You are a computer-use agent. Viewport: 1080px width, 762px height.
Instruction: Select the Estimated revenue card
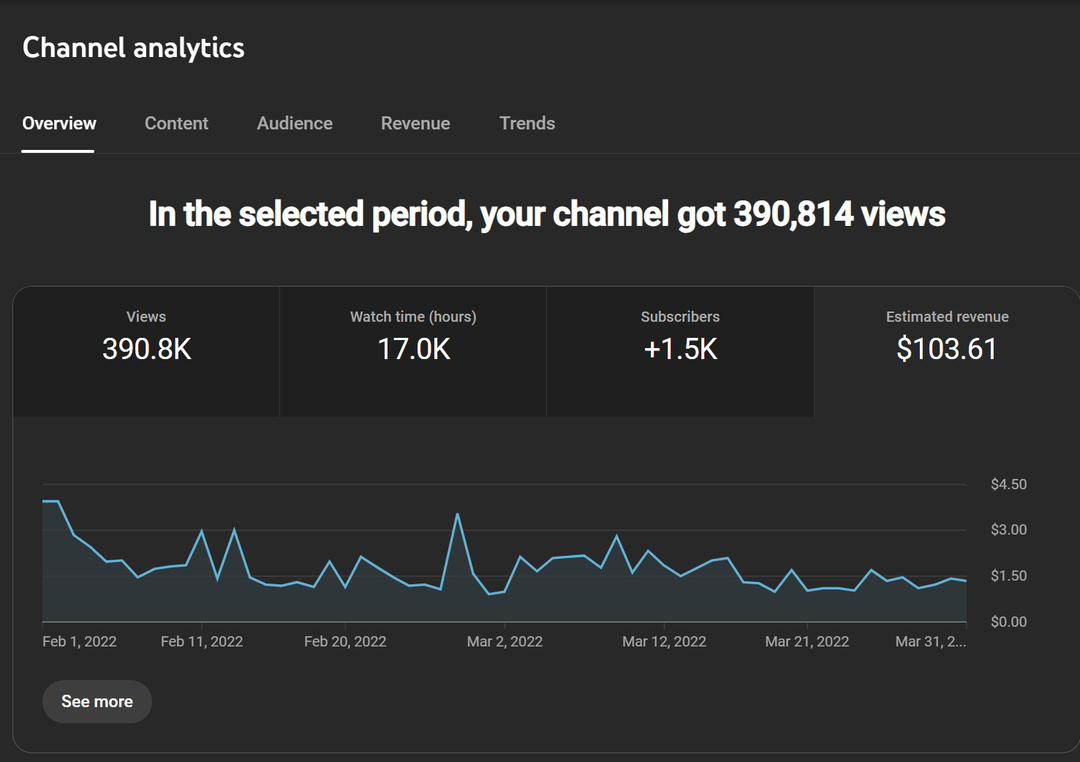point(947,350)
